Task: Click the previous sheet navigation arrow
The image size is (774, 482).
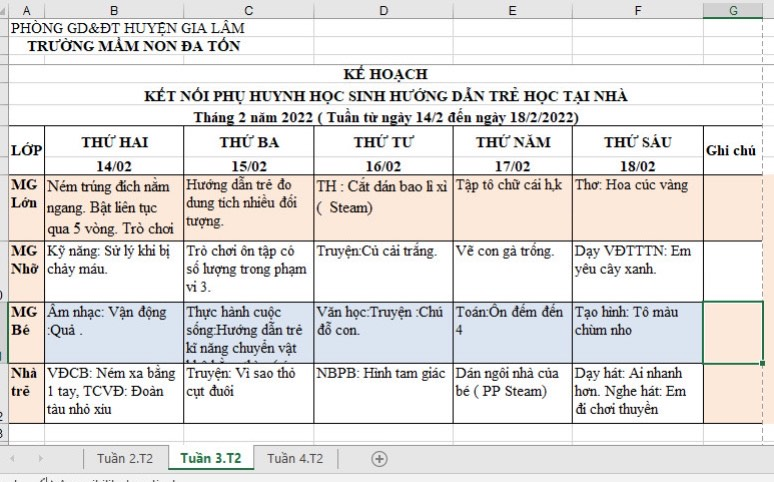Action: (12, 459)
